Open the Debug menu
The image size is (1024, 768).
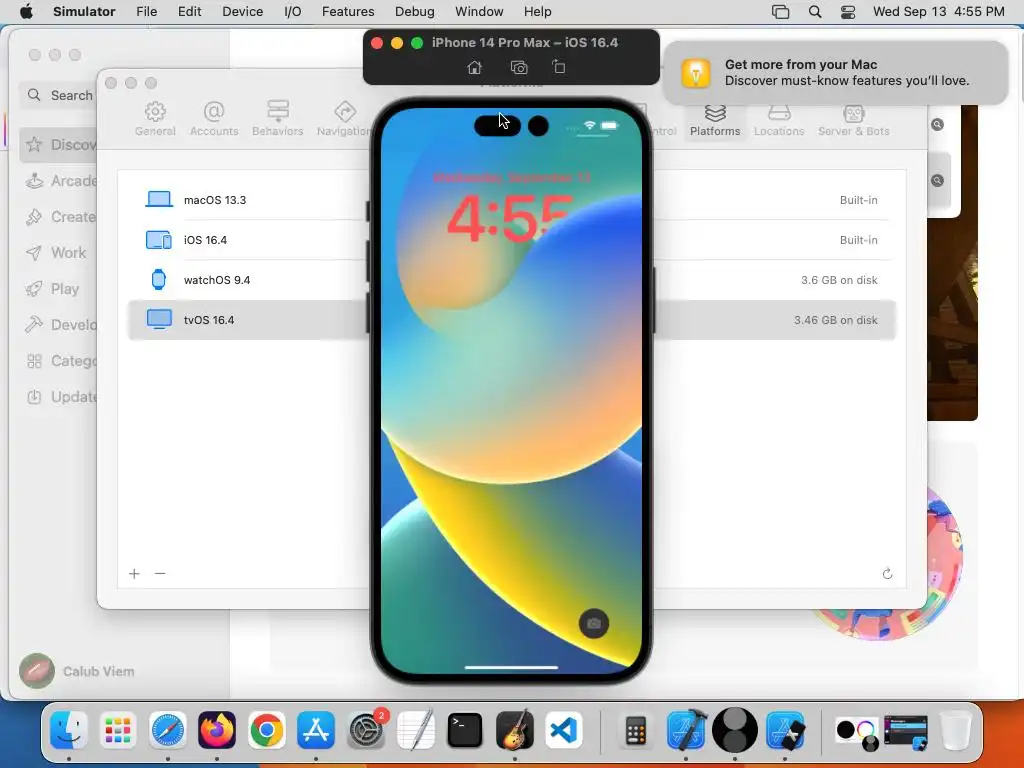(415, 12)
